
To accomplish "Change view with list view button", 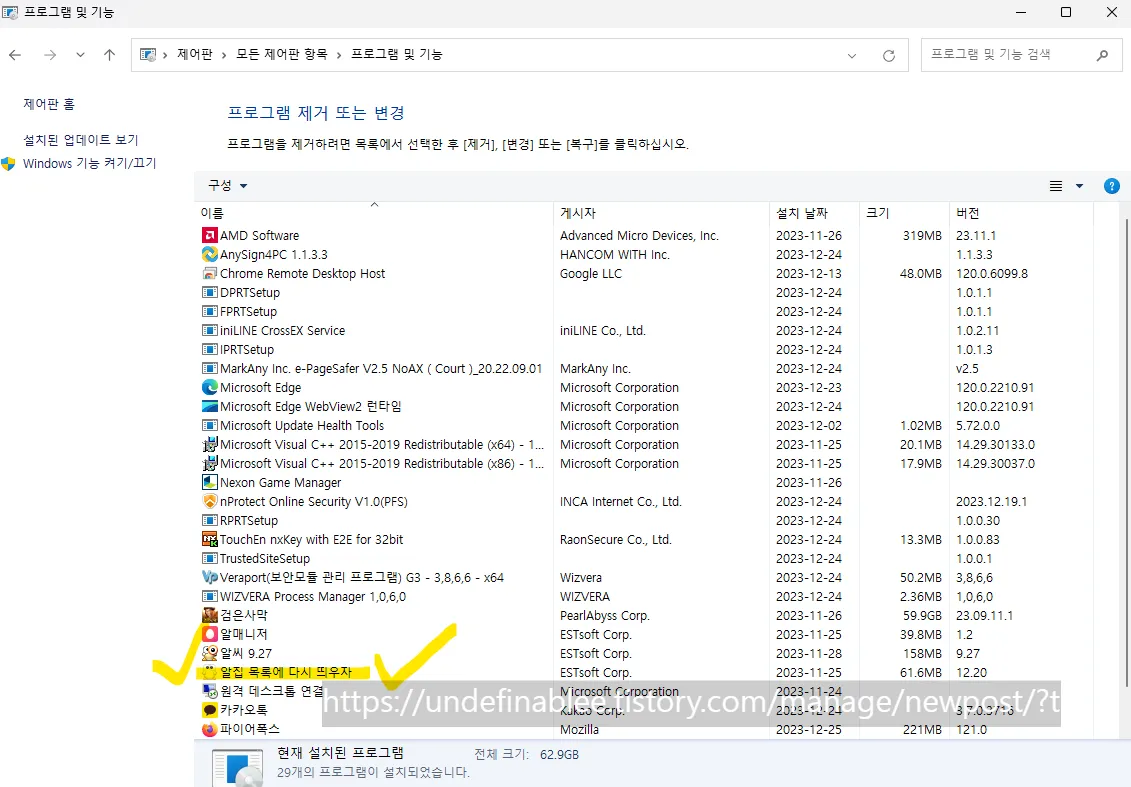I will [1055, 186].
